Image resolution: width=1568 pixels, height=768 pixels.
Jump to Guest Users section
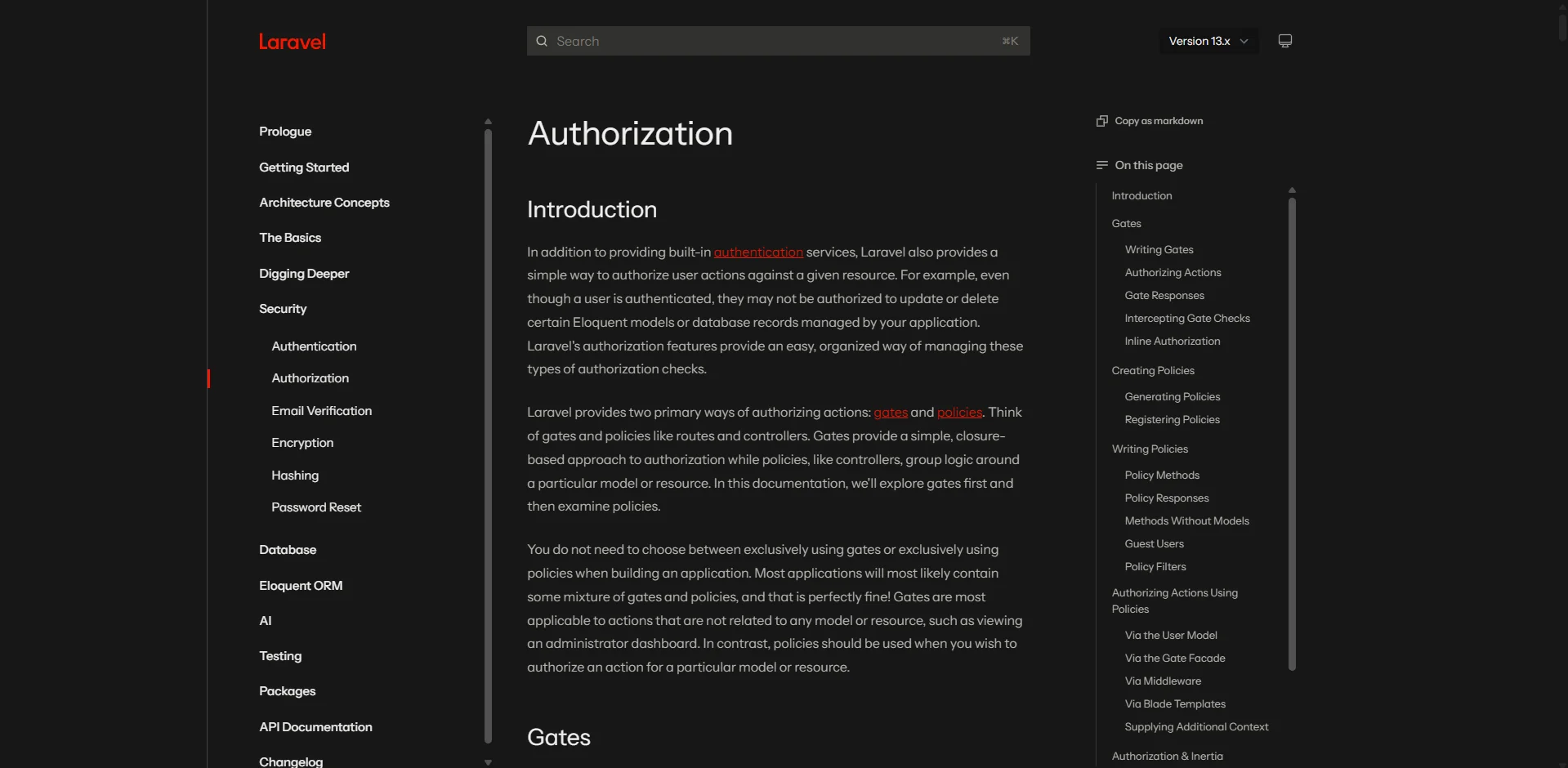[x=1154, y=544]
